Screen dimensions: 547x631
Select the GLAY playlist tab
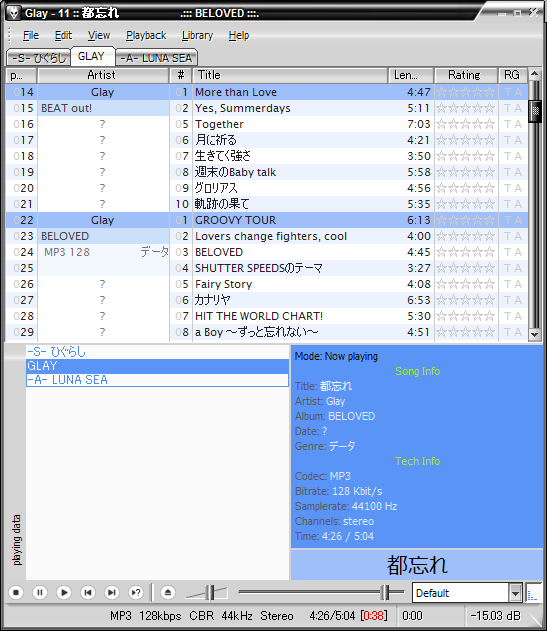[x=93, y=56]
